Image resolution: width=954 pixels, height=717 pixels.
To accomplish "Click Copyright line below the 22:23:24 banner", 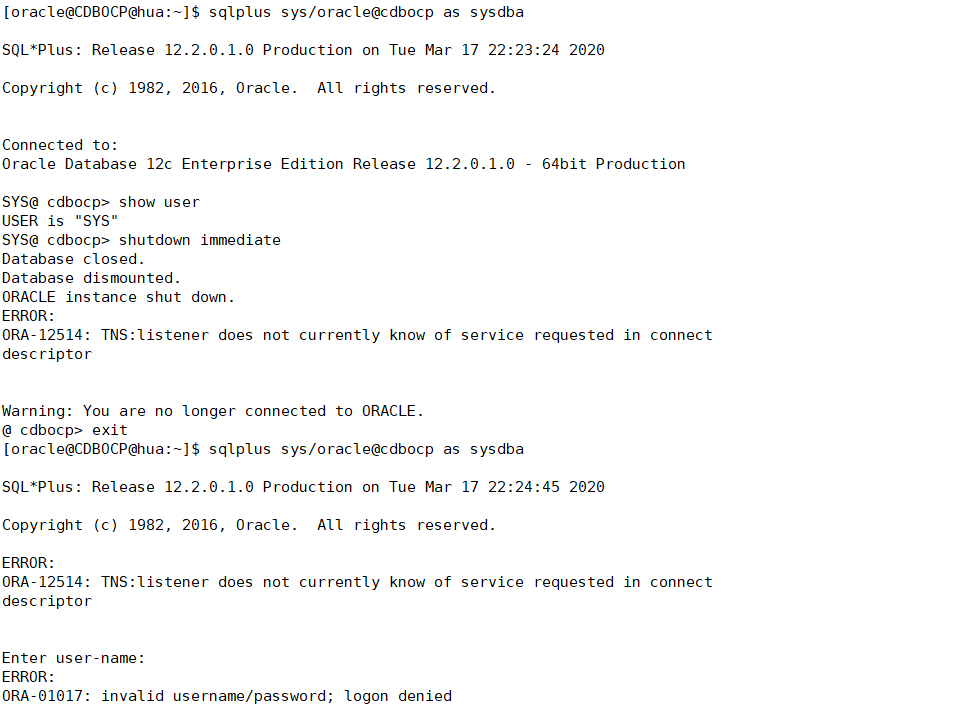I will pos(249,88).
